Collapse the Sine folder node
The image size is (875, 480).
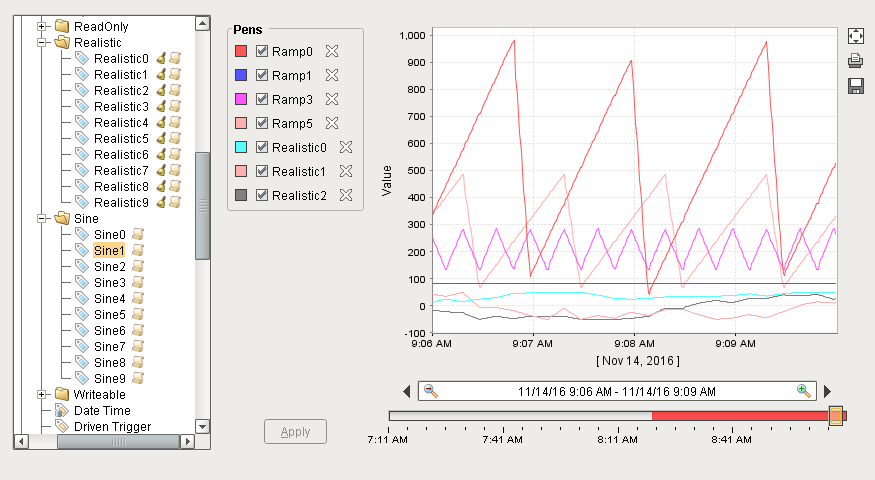click(43, 218)
